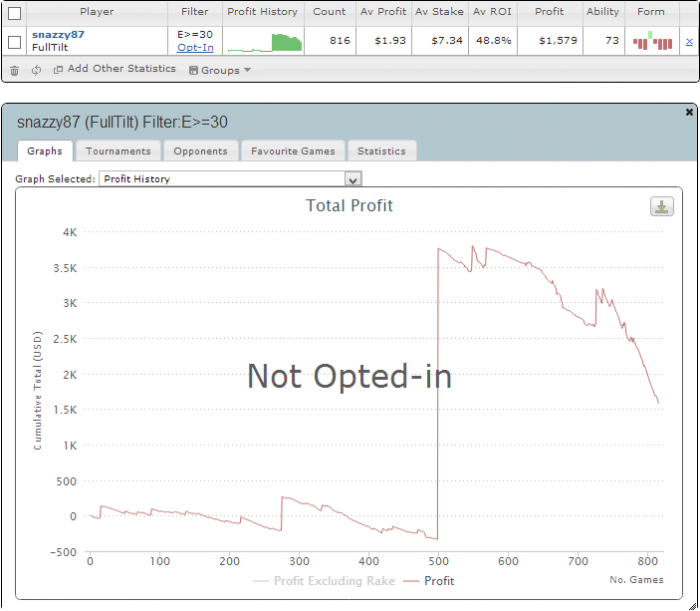700x611 pixels.
Task: Sort by the Player column header
Action: click(x=97, y=12)
